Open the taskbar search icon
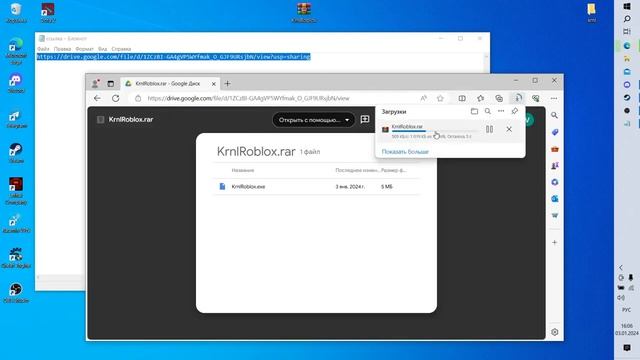This screenshot has height=360, width=640. (x=627, y=19)
